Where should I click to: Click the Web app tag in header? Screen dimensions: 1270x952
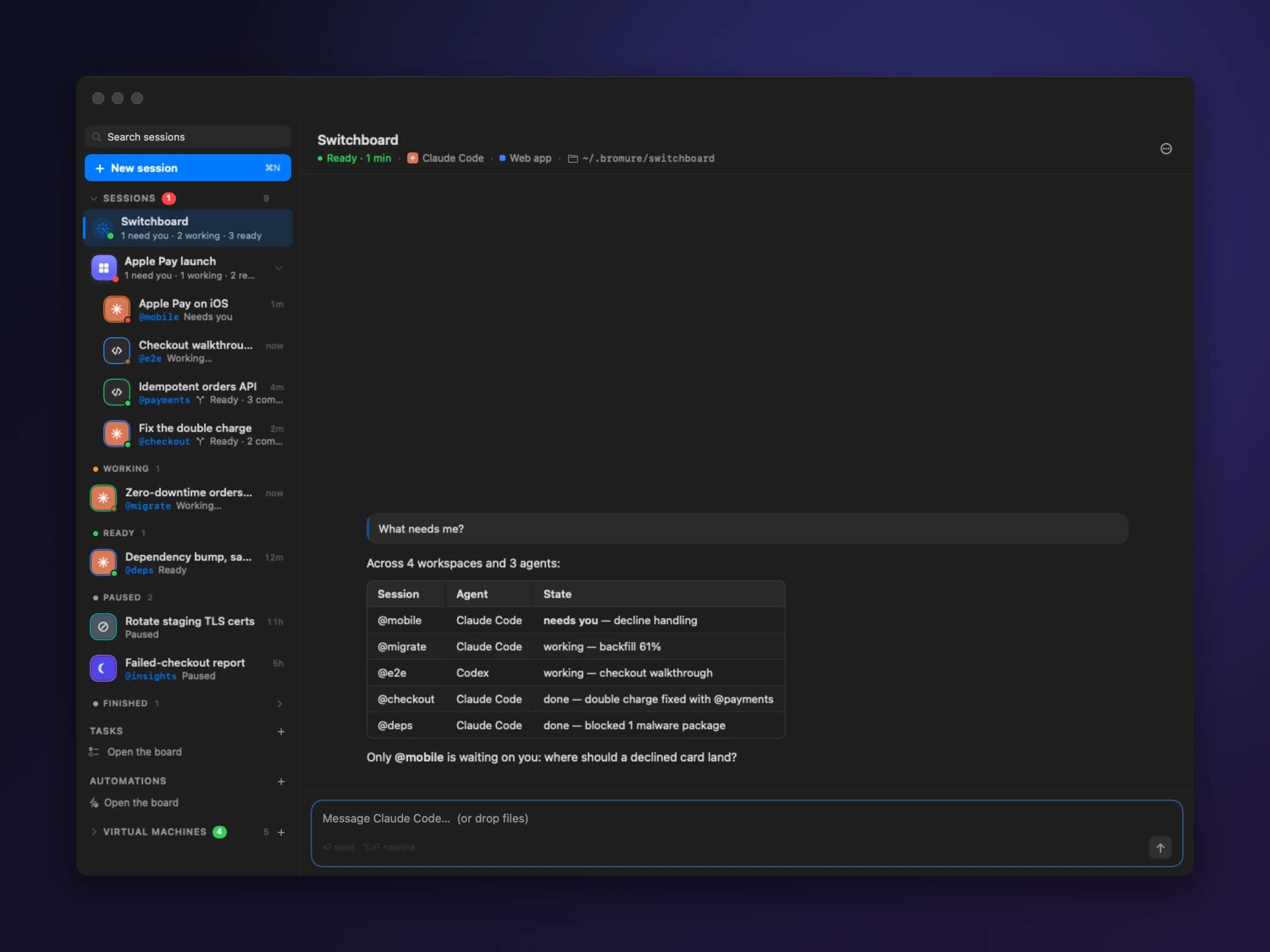pos(530,158)
